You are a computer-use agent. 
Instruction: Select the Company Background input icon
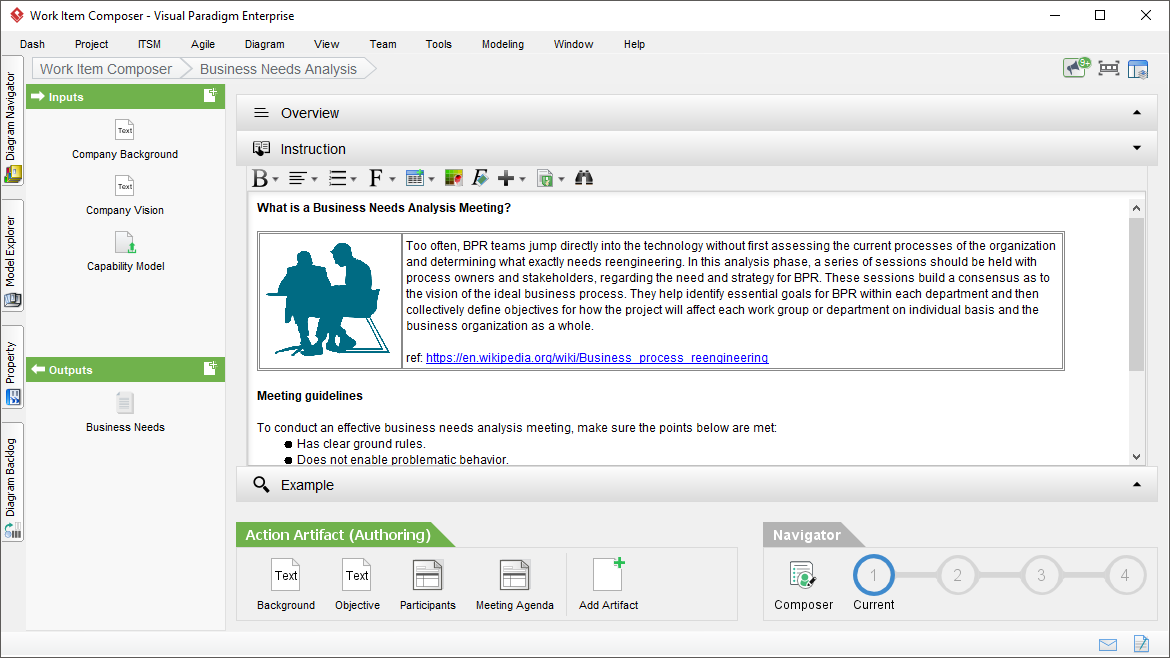point(125,130)
